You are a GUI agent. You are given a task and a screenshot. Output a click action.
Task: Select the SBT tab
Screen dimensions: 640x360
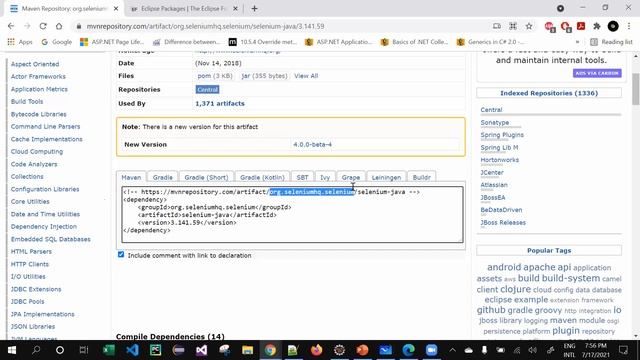click(x=302, y=177)
